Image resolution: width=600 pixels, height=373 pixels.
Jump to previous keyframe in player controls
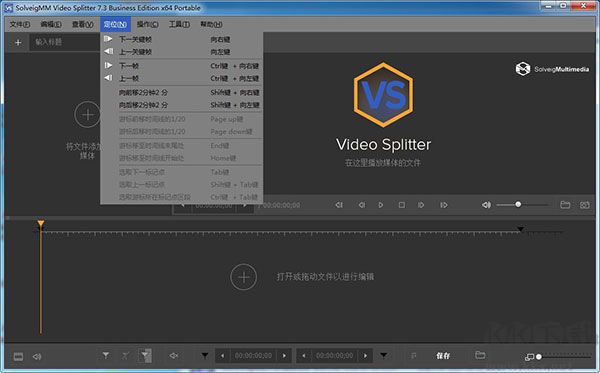click(339, 205)
